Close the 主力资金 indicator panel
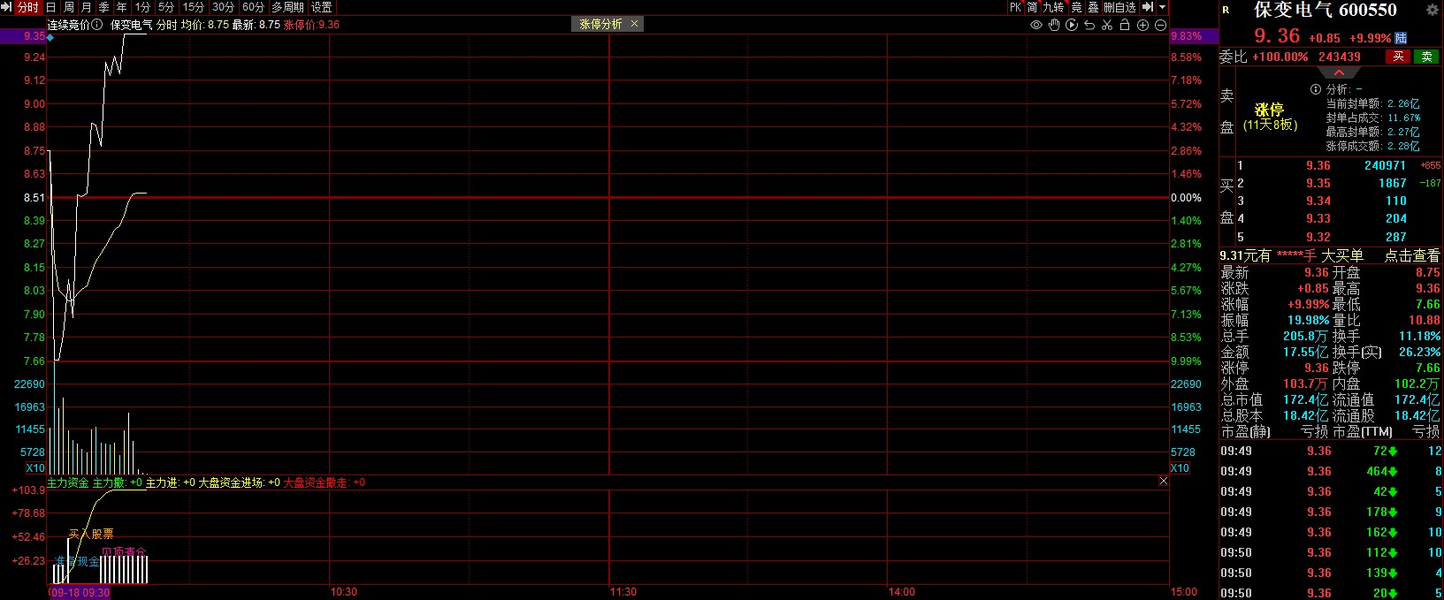The image size is (1444, 600). coord(1163,482)
